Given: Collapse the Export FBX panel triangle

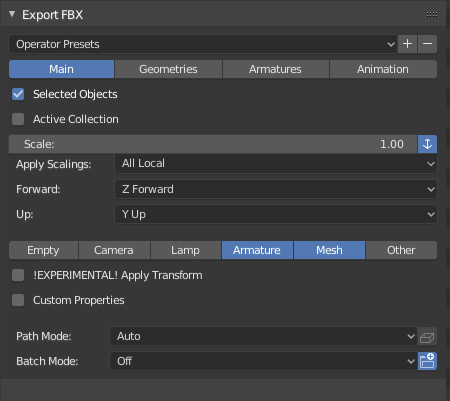Looking at the screenshot, I should (12, 14).
